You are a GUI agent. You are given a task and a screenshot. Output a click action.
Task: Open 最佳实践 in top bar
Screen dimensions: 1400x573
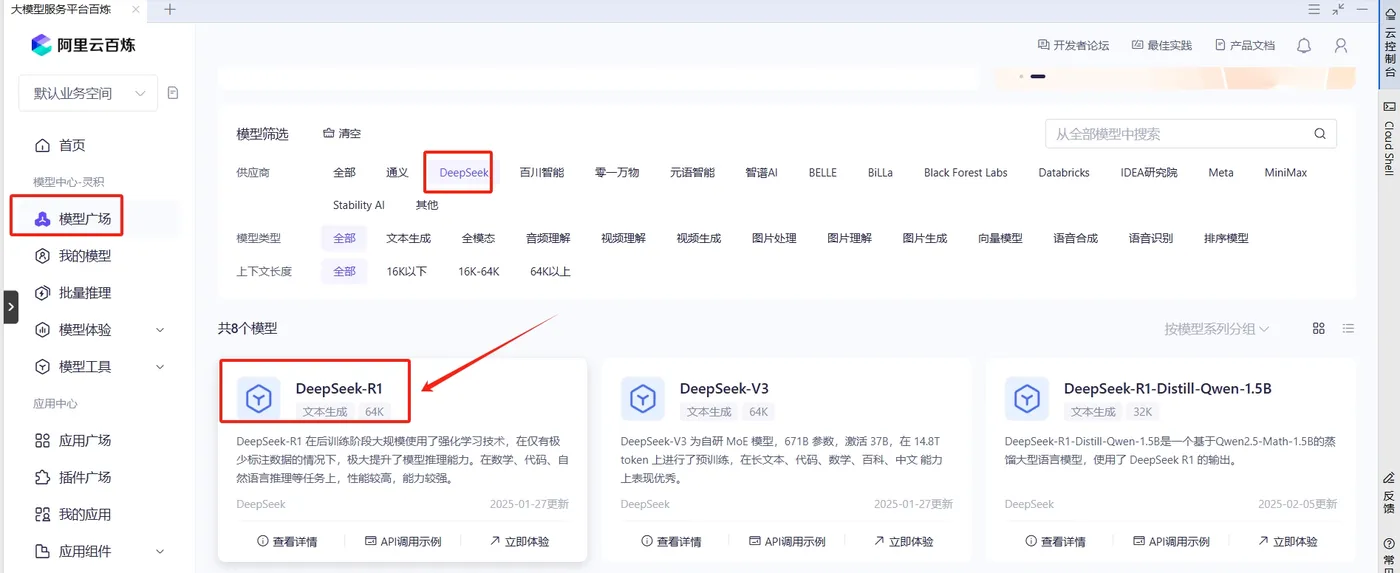point(1162,45)
